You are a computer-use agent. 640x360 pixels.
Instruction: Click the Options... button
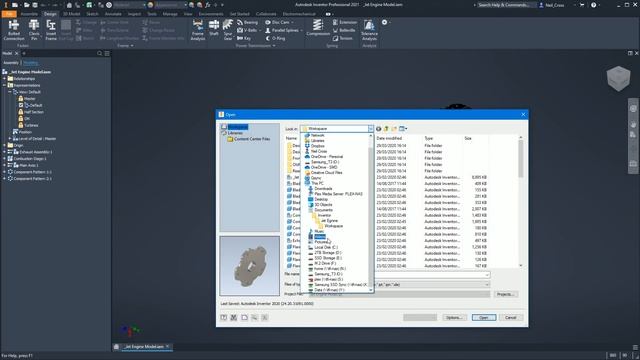[x=454, y=318]
